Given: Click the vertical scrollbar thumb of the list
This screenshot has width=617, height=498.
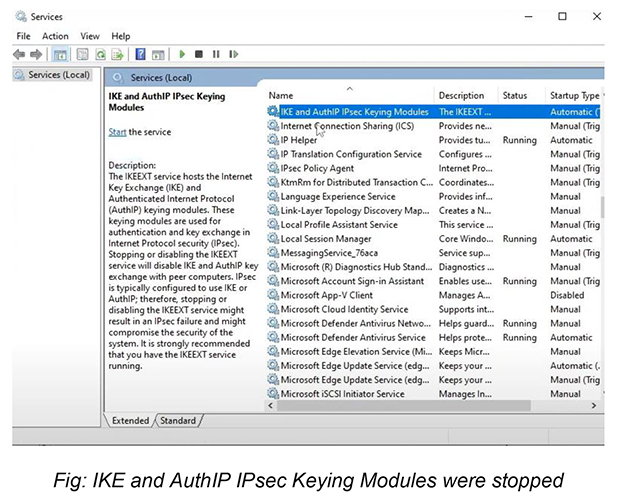Looking at the screenshot, I should (x=602, y=207).
